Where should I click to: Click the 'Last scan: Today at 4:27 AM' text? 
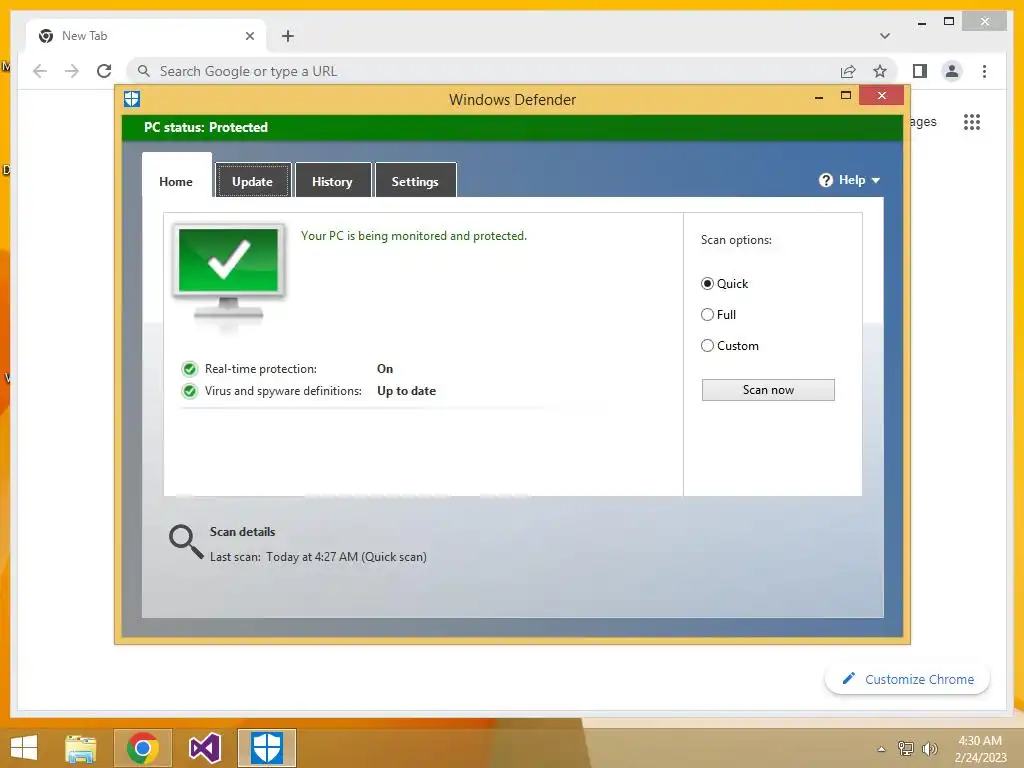(318, 557)
